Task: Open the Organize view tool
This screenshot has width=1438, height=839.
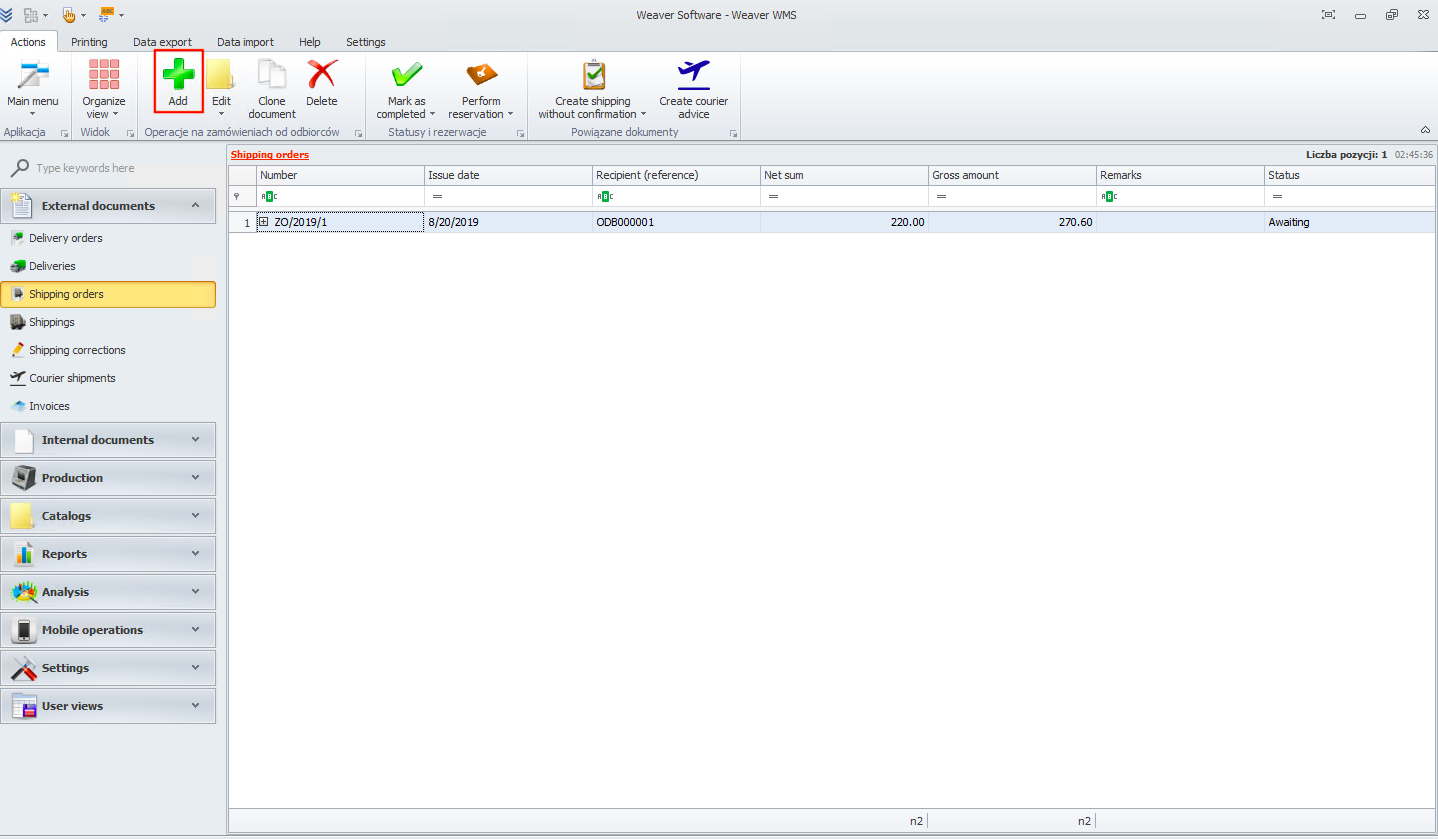Action: [104, 88]
